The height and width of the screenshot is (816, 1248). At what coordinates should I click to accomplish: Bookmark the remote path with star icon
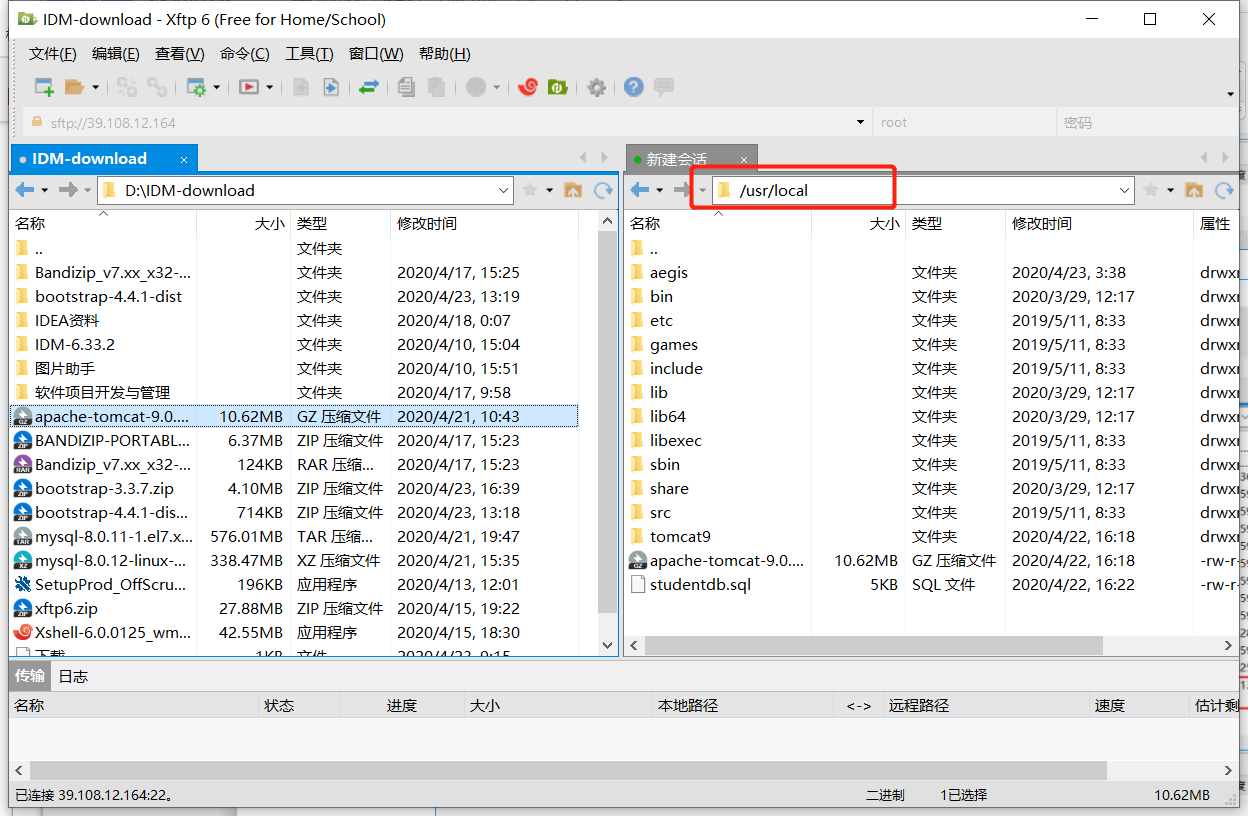click(x=1151, y=190)
